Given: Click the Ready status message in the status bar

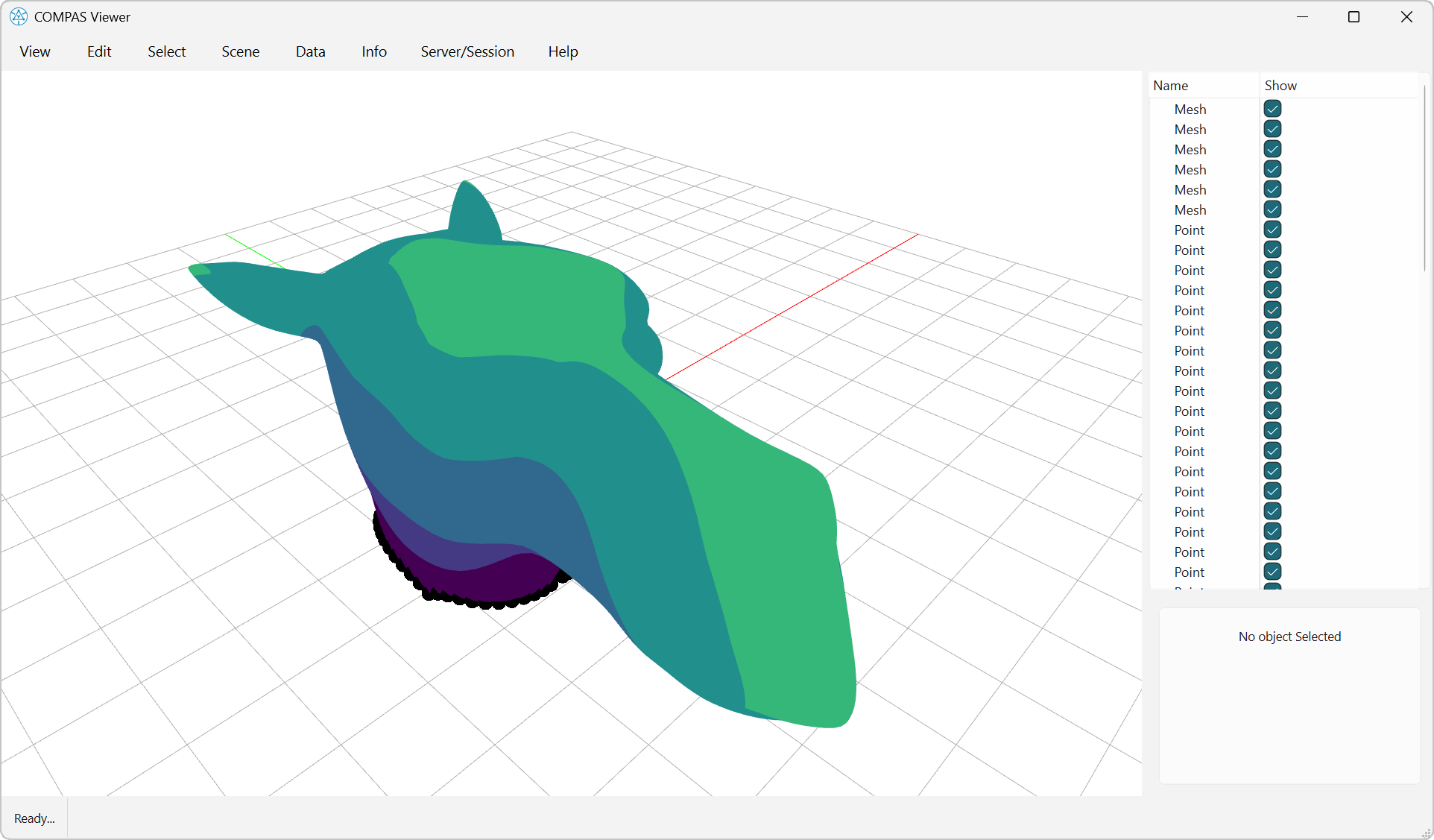Looking at the screenshot, I should coord(34,818).
